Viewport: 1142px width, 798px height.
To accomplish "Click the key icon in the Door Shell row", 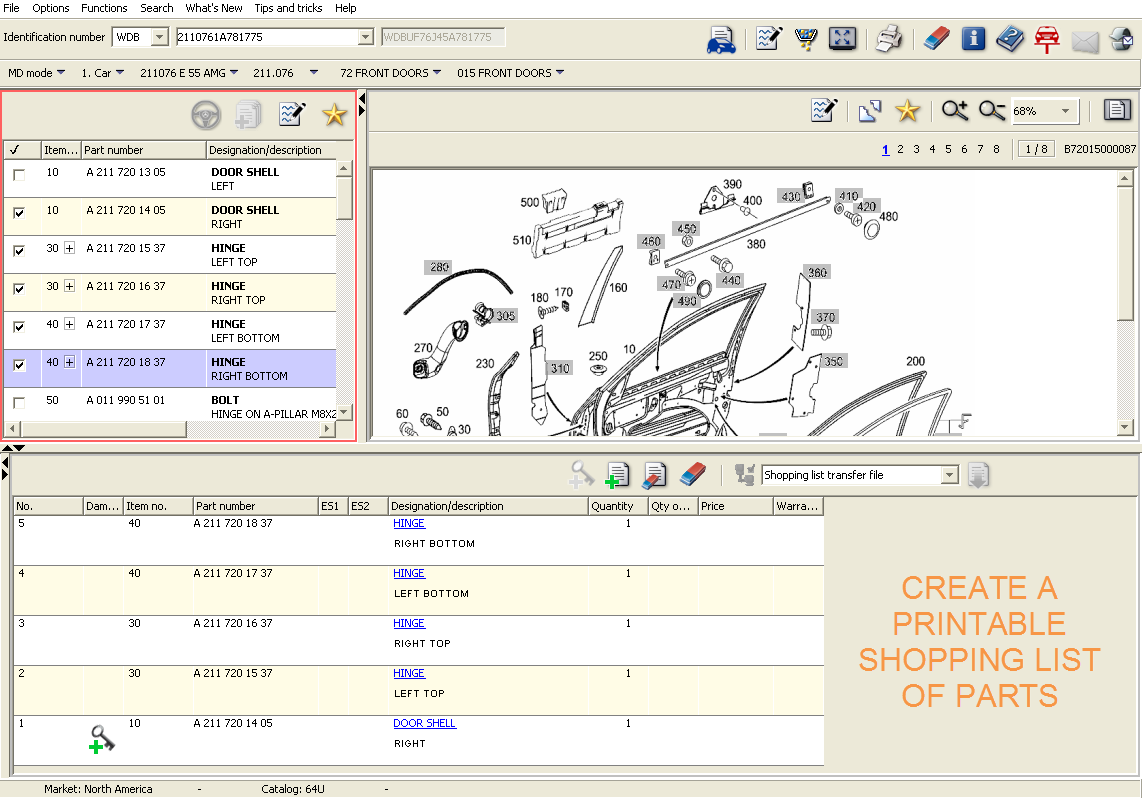I will [x=102, y=739].
